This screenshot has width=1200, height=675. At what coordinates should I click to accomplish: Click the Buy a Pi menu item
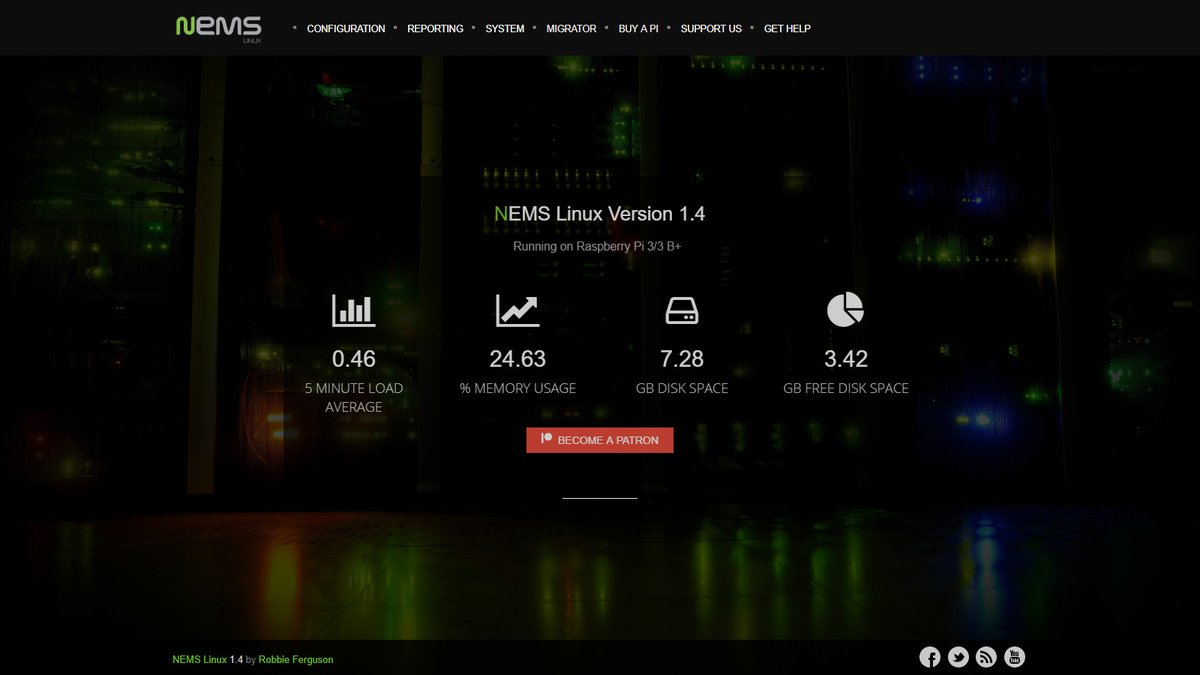tap(638, 29)
